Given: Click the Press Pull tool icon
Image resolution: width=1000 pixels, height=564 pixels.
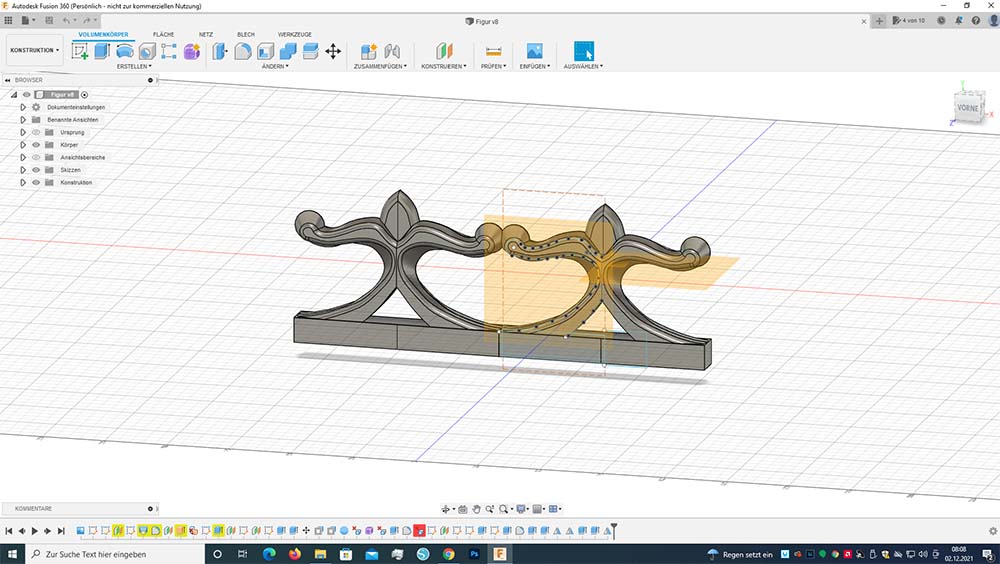Looking at the screenshot, I should click(220, 51).
